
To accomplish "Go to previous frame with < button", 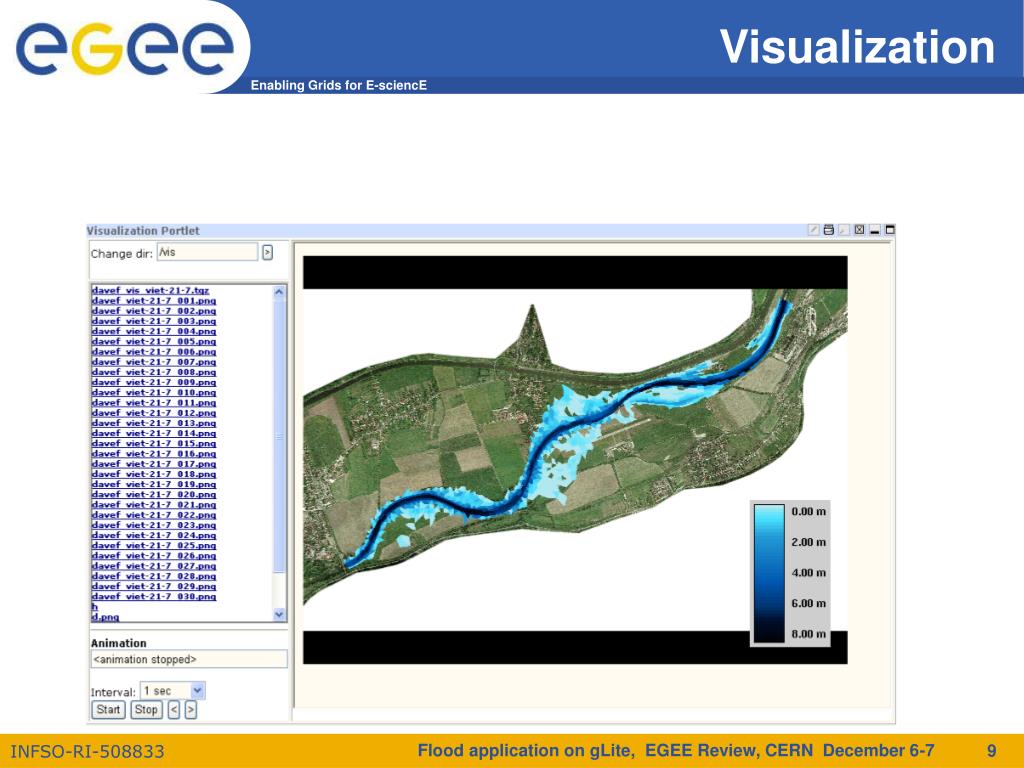I will pos(174,710).
